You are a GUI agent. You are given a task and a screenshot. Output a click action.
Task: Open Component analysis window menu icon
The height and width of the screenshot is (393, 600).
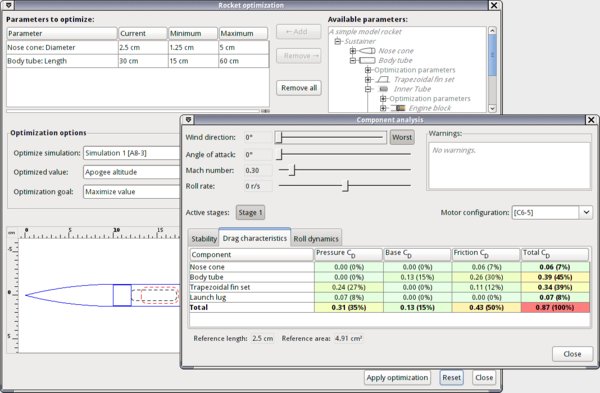pos(188,120)
